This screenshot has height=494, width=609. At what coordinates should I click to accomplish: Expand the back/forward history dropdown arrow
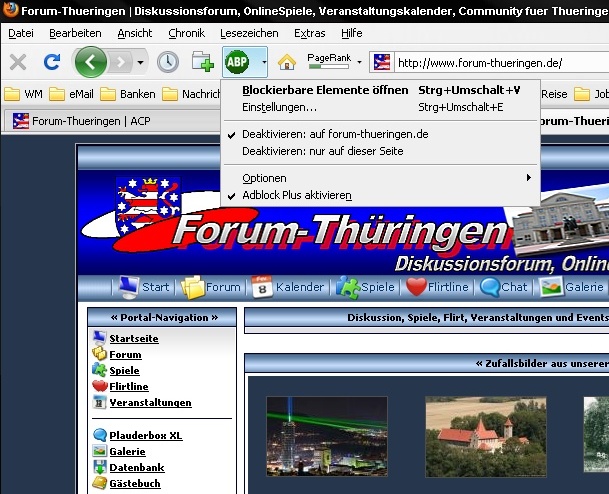point(141,62)
